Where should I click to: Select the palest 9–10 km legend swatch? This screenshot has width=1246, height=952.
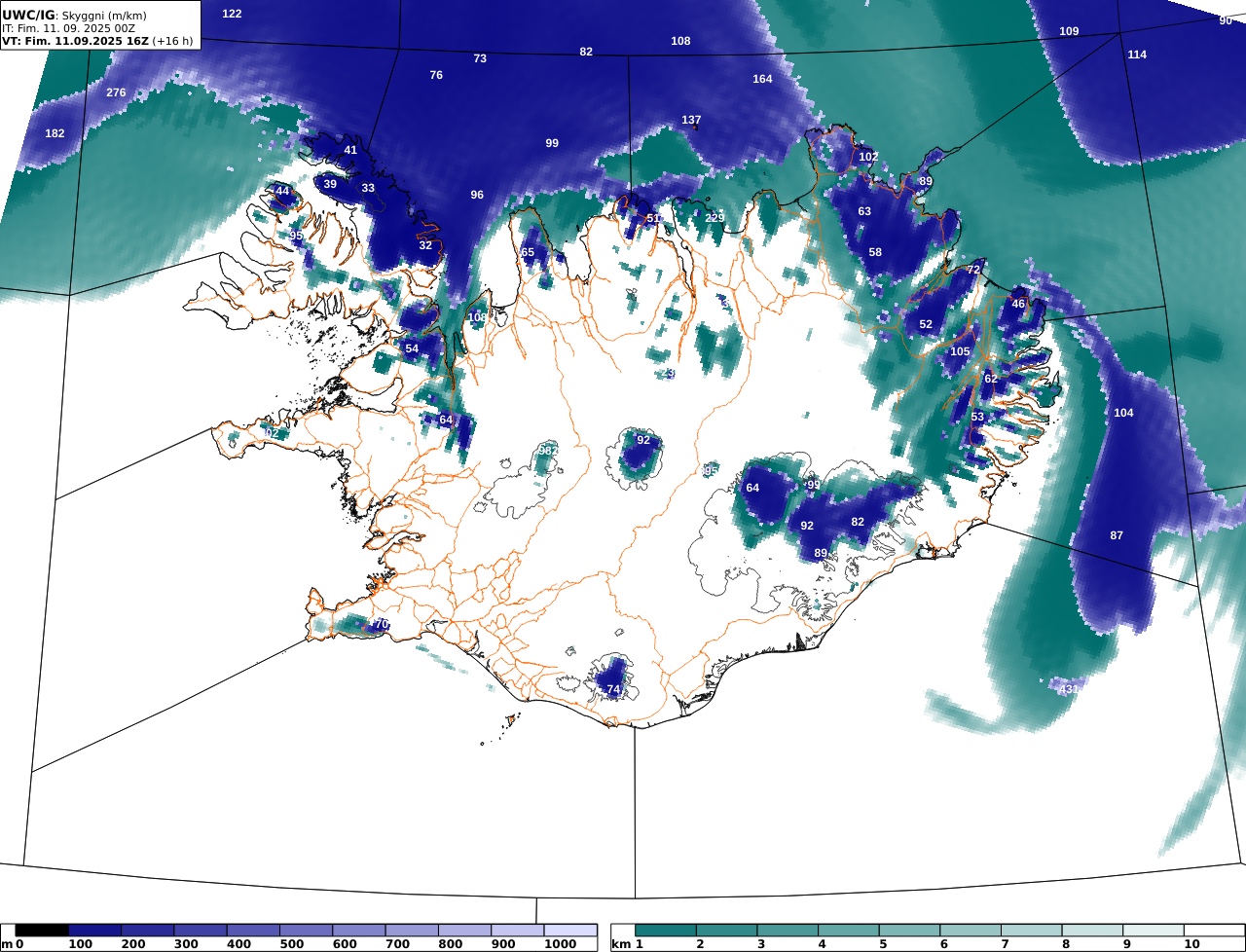point(1154,931)
